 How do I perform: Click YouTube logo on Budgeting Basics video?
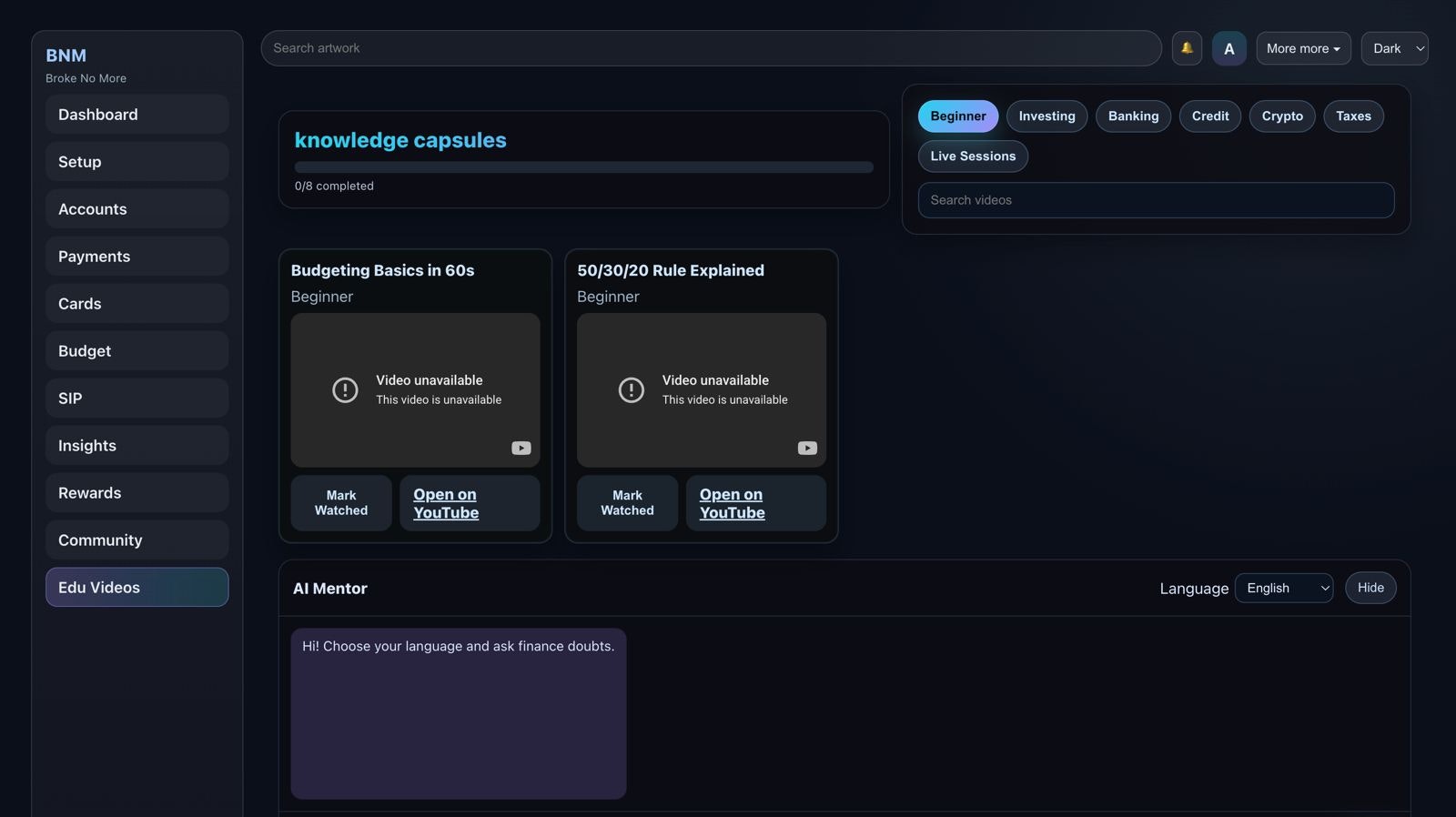tap(521, 448)
